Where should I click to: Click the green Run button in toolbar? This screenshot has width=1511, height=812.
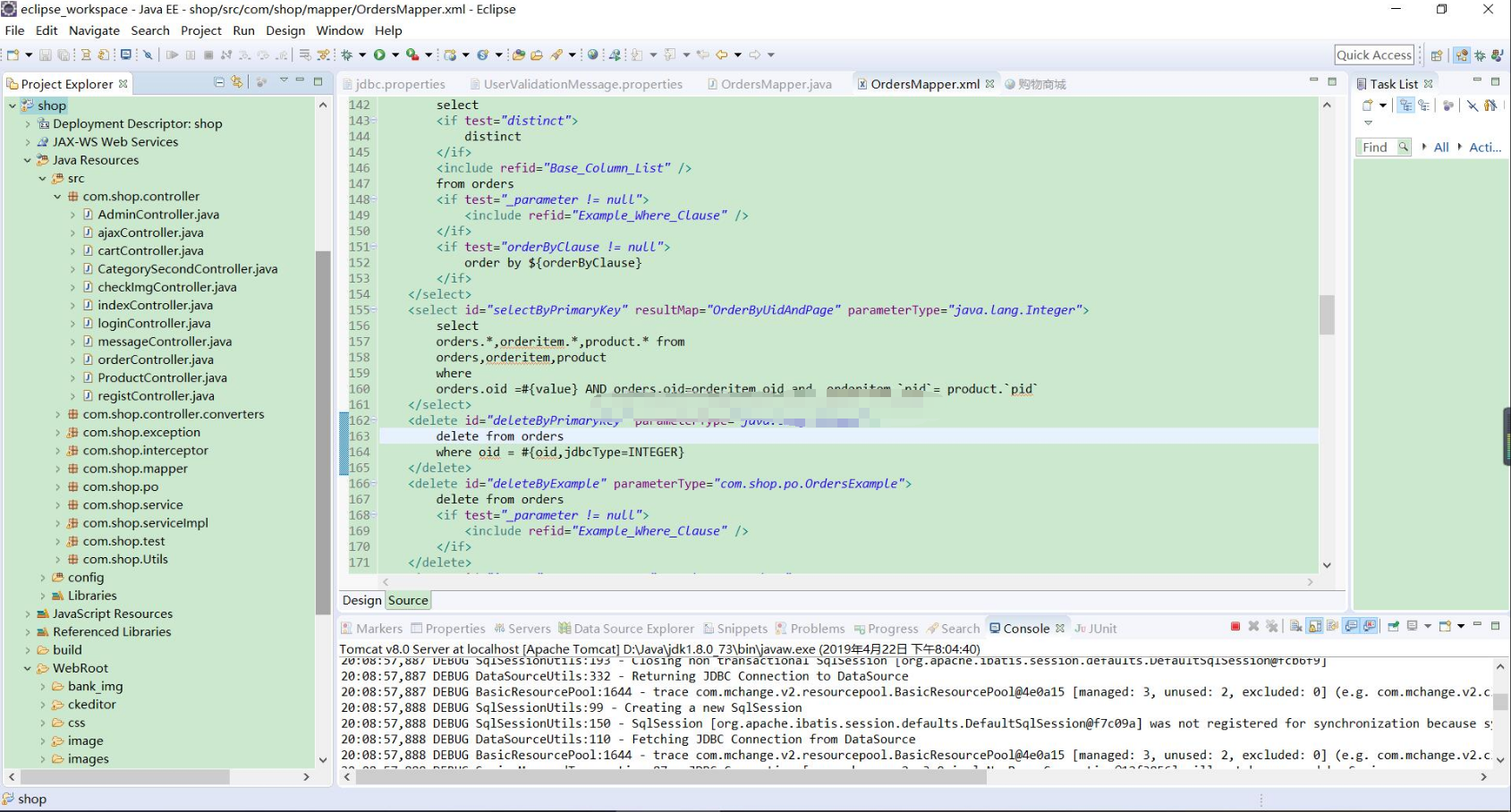pyautogui.click(x=379, y=55)
